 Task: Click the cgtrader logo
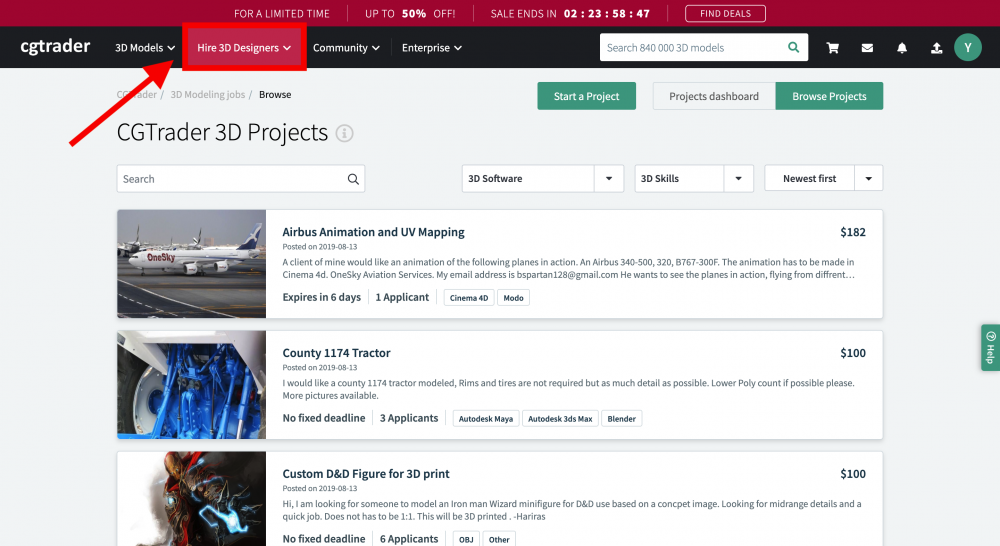[55, 47]
